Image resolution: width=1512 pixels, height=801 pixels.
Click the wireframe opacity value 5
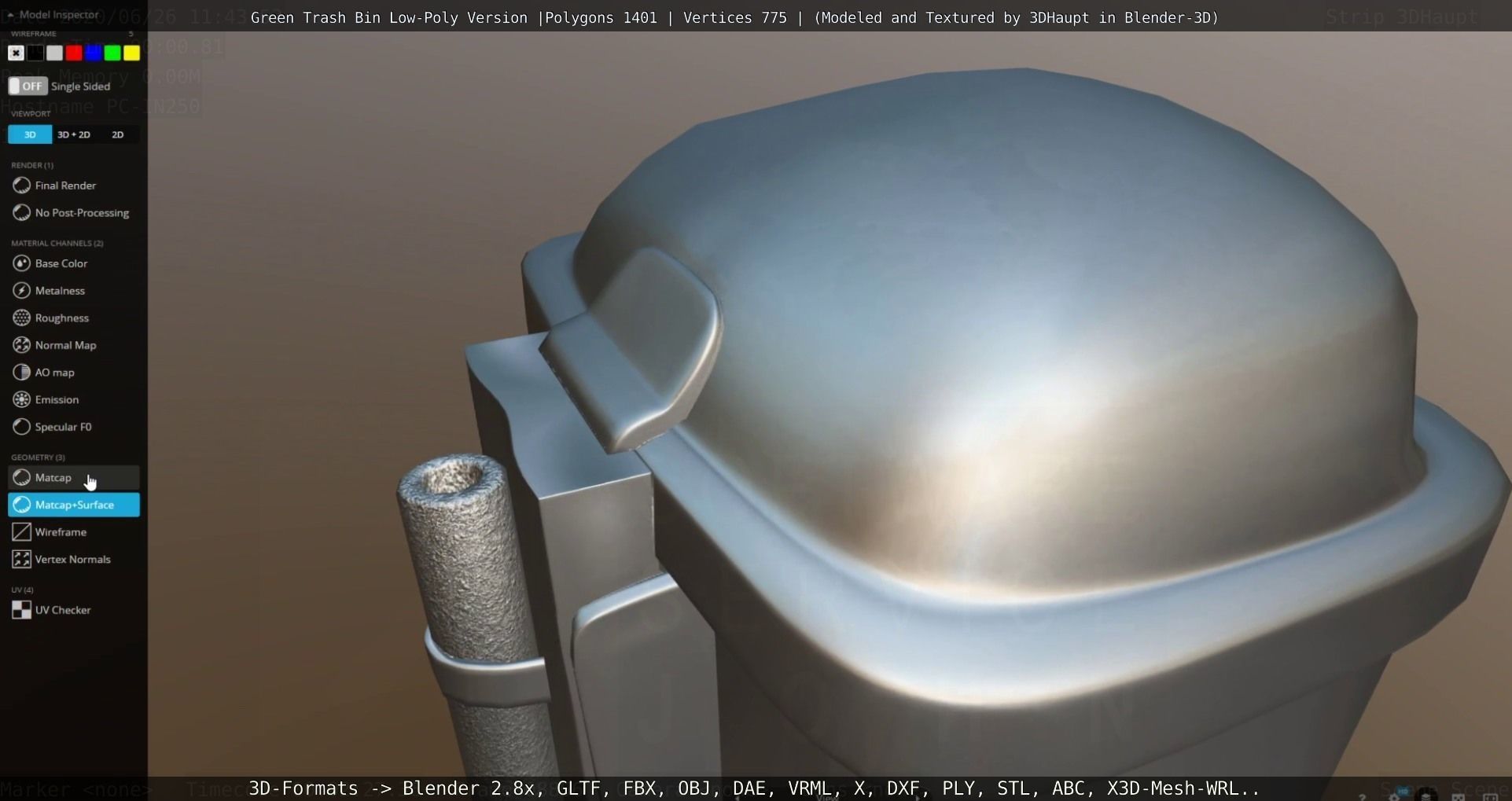(x=131, y=34)
